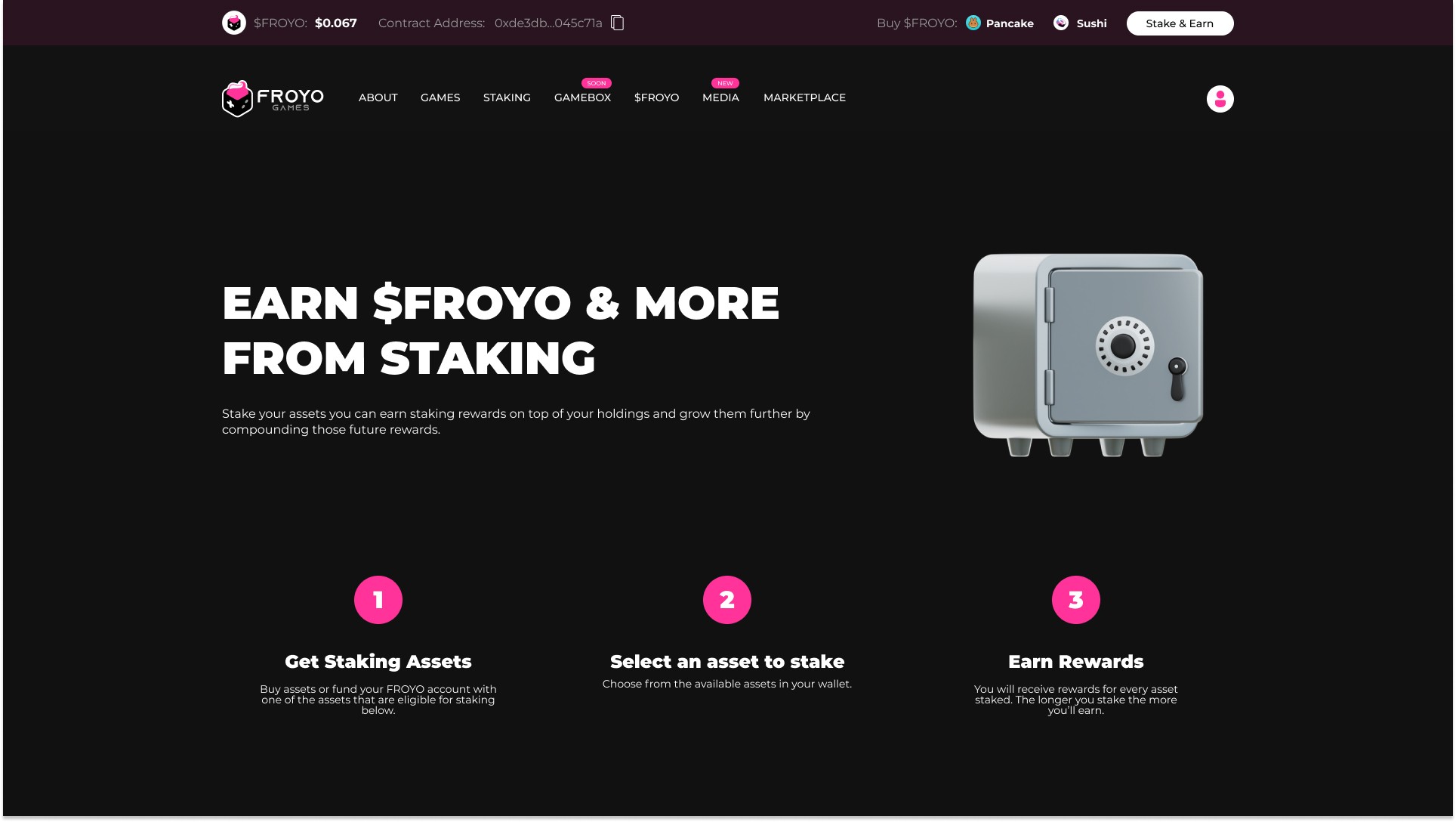Open the GAMEBOX menu item
Image resolution: width=1456 pixels, height=822 pixels.
coord(582,97)
